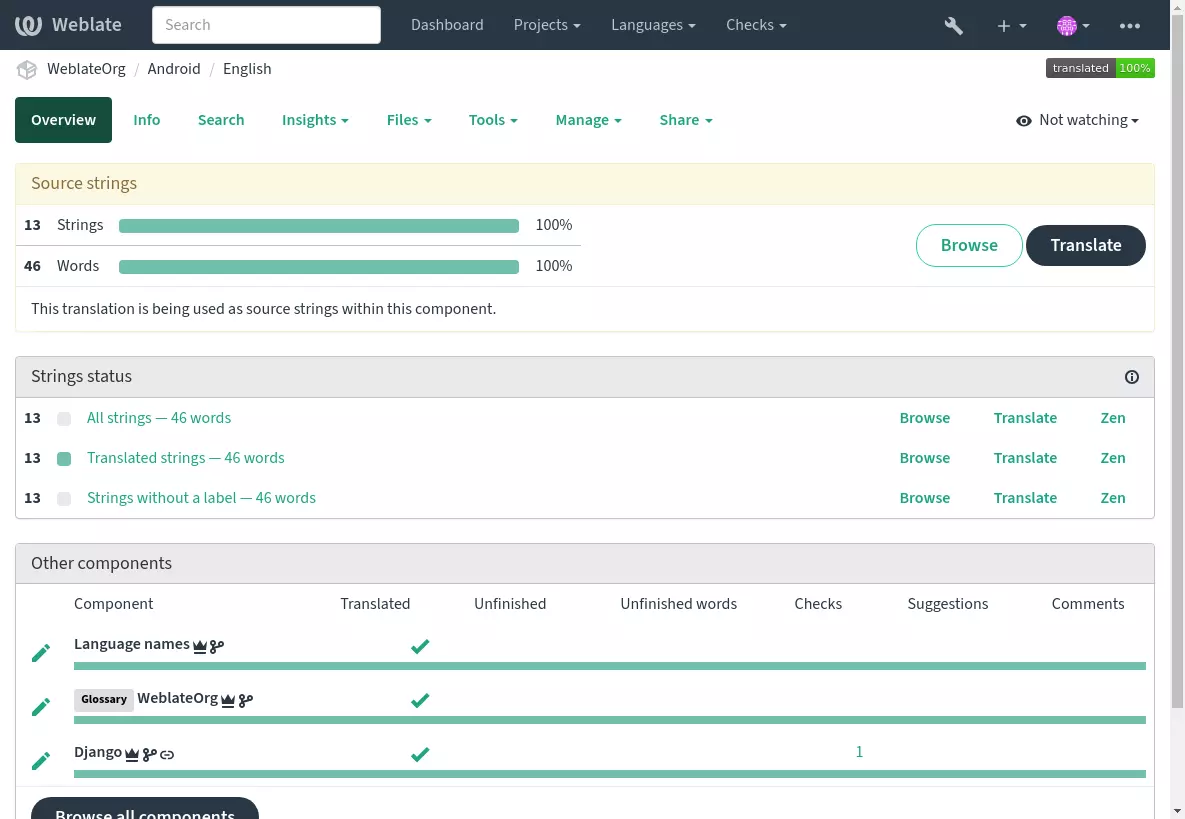The image size is (1185, 819).
Task: Open the three-dots more menu
Action: click(x=1130, y=26)
